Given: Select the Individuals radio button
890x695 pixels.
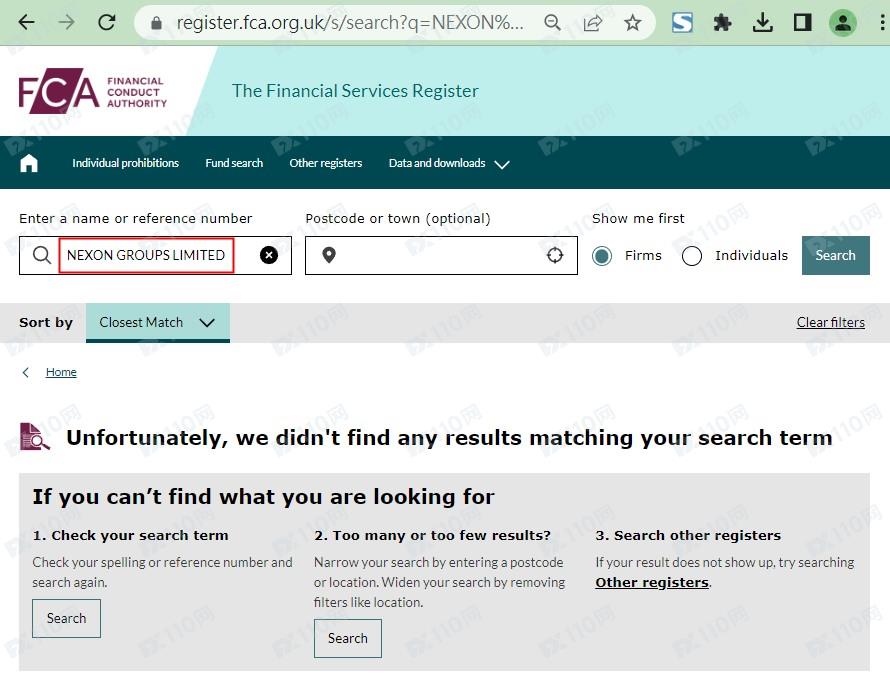Looking at the screenshot, I should tap(692, 256).
